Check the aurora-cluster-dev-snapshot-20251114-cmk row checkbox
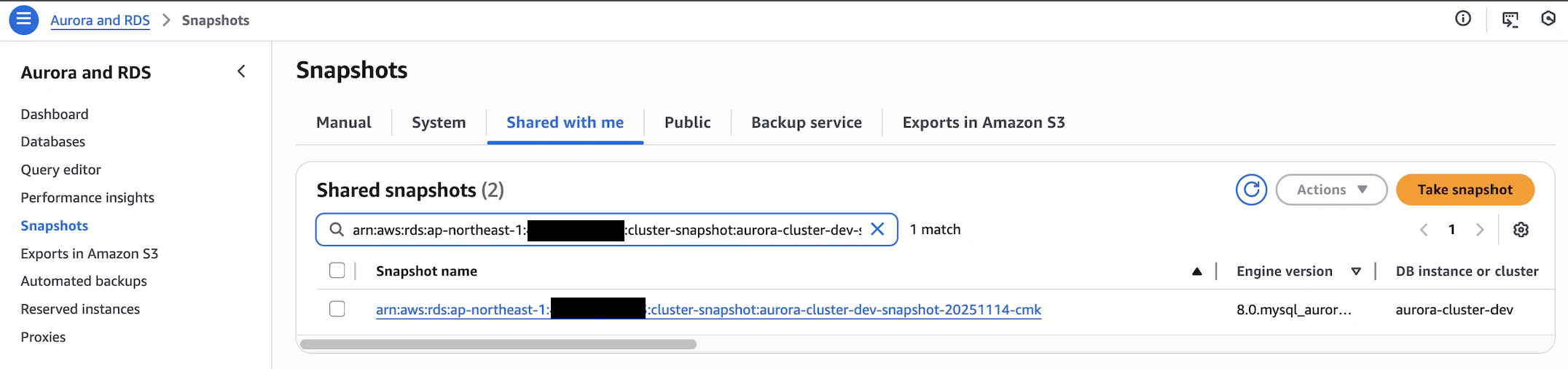Image resolution: width=1568 pixels, height=369 pixels. pyautogui.click(x=337, y=309)
